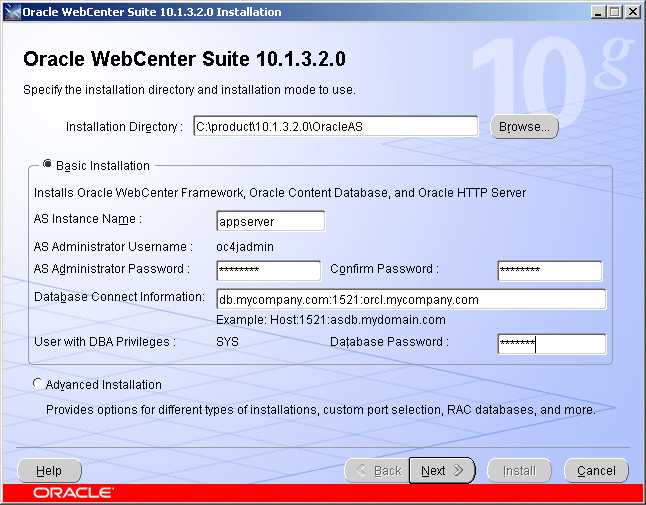Select the Basic Installation radio button

tap(47, 164)
